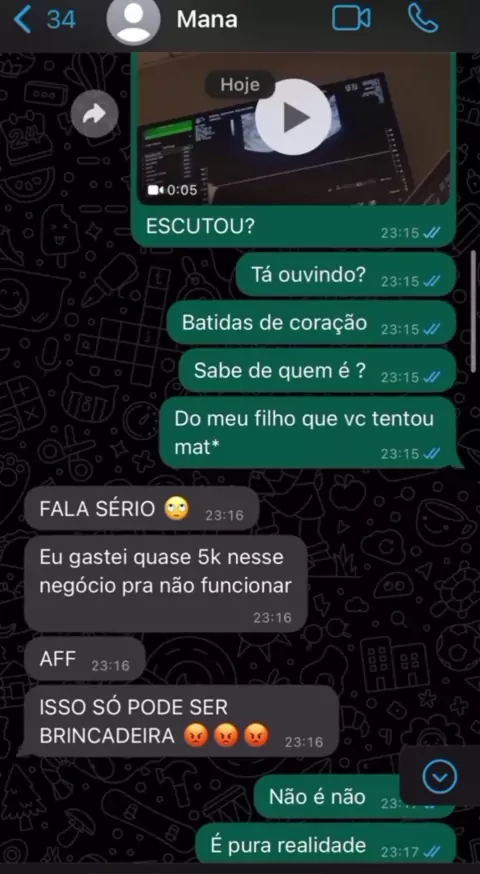This screenshot has width=480, height=874.
Task: Forward the video message
Action: tap(94, 114)
